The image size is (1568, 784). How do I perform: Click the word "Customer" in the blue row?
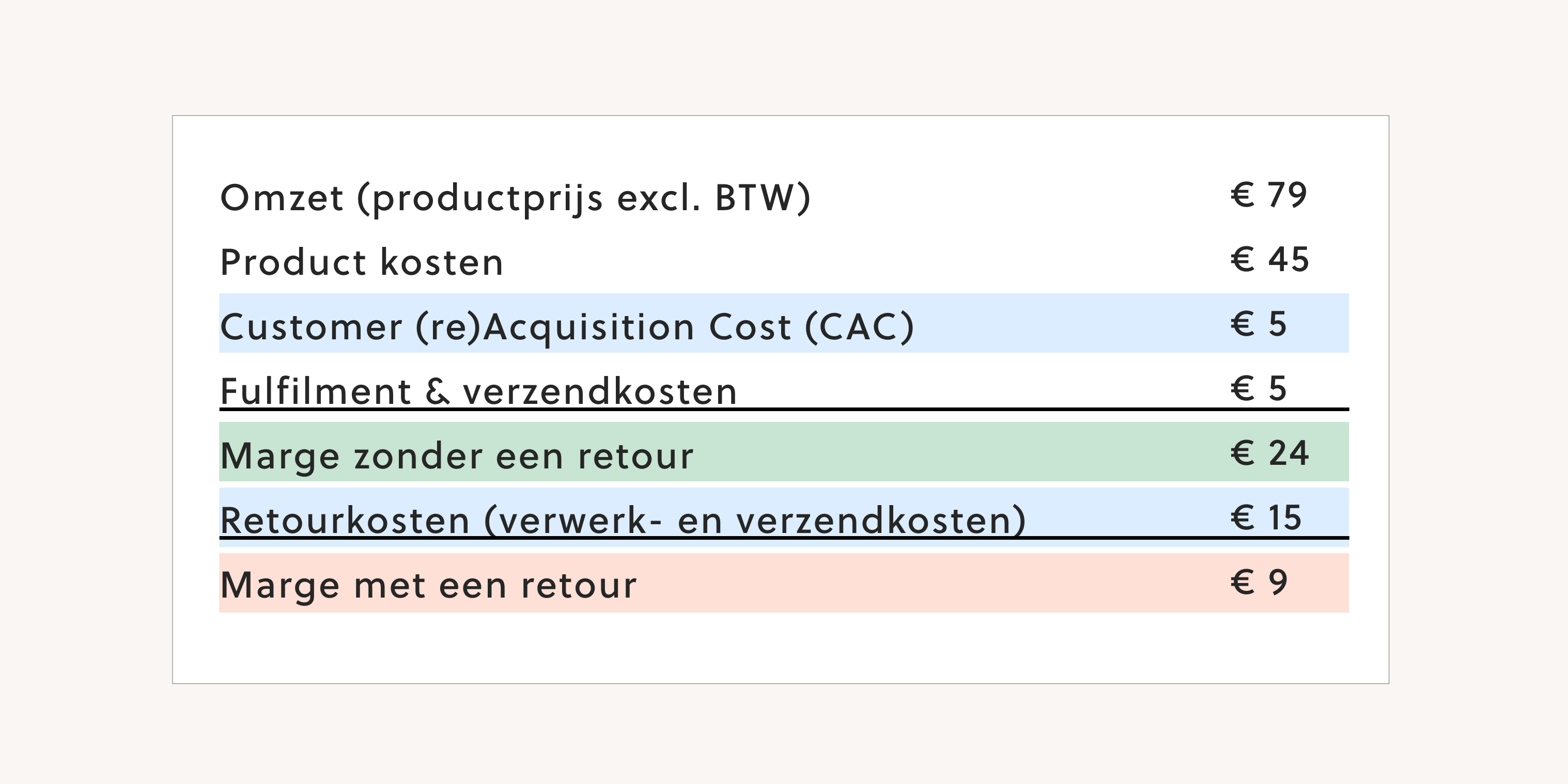click(x=311, y=327)
